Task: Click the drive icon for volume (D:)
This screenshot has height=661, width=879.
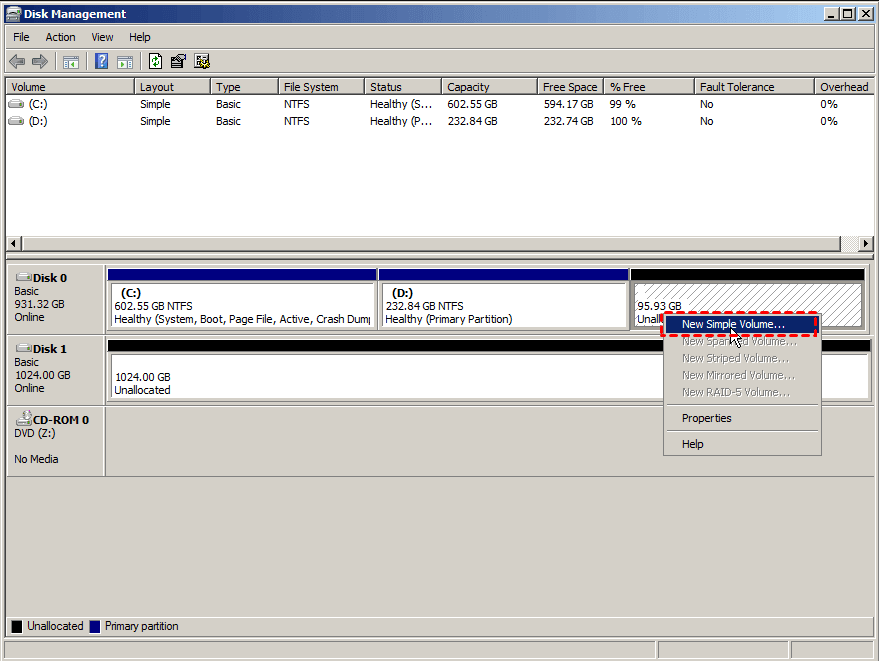Action: click(16, 121)
